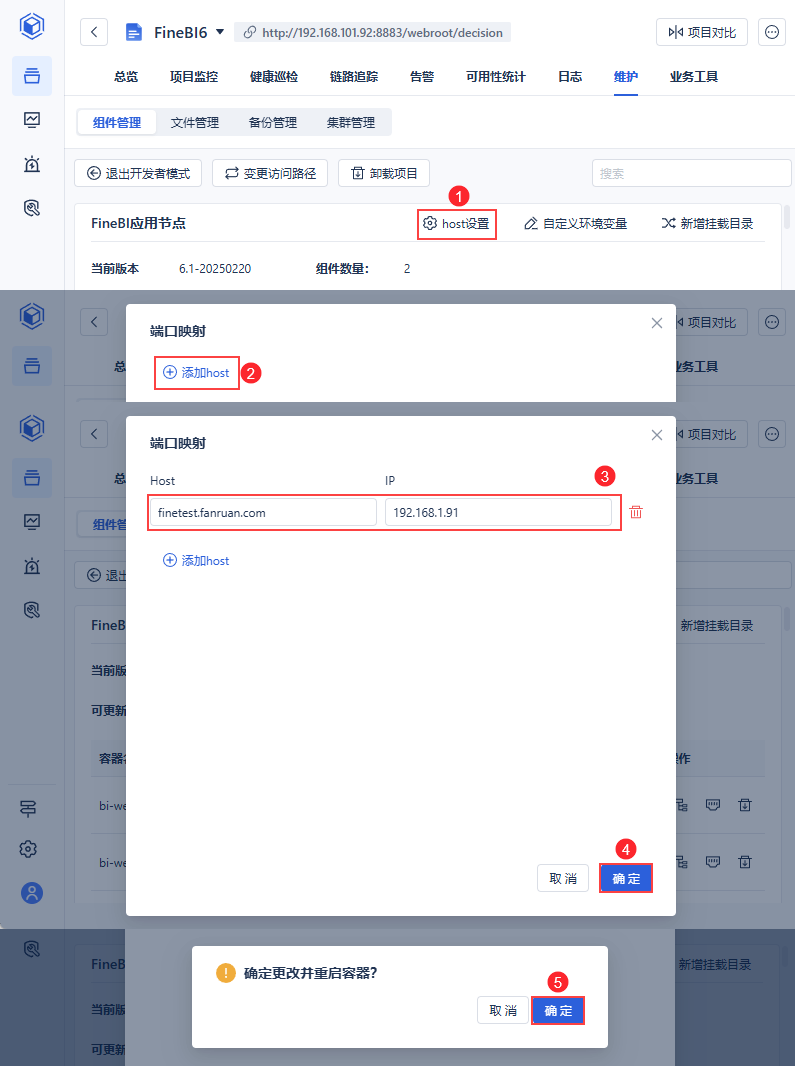This screenshot has width=795, height=1066.
Task: Open the highlighted project list icon in top sidebar
Action: (32, 75)
